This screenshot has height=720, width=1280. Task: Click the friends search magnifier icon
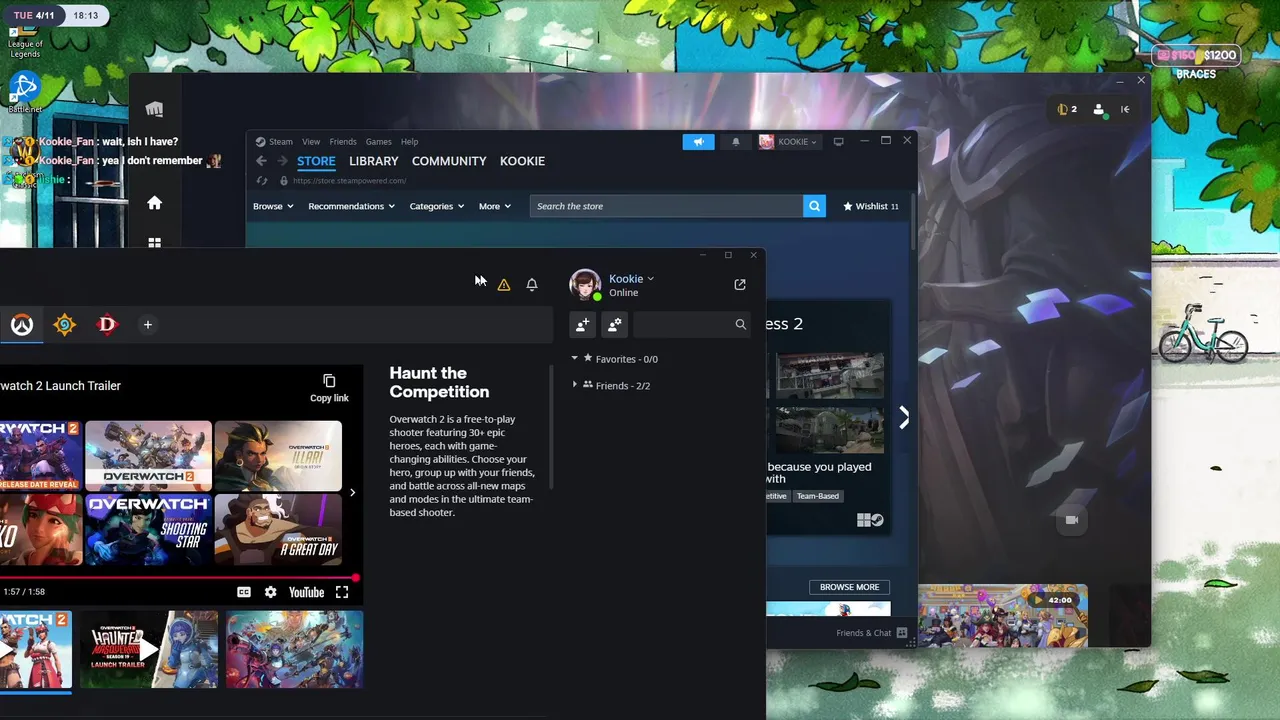(x=741, y=325)
